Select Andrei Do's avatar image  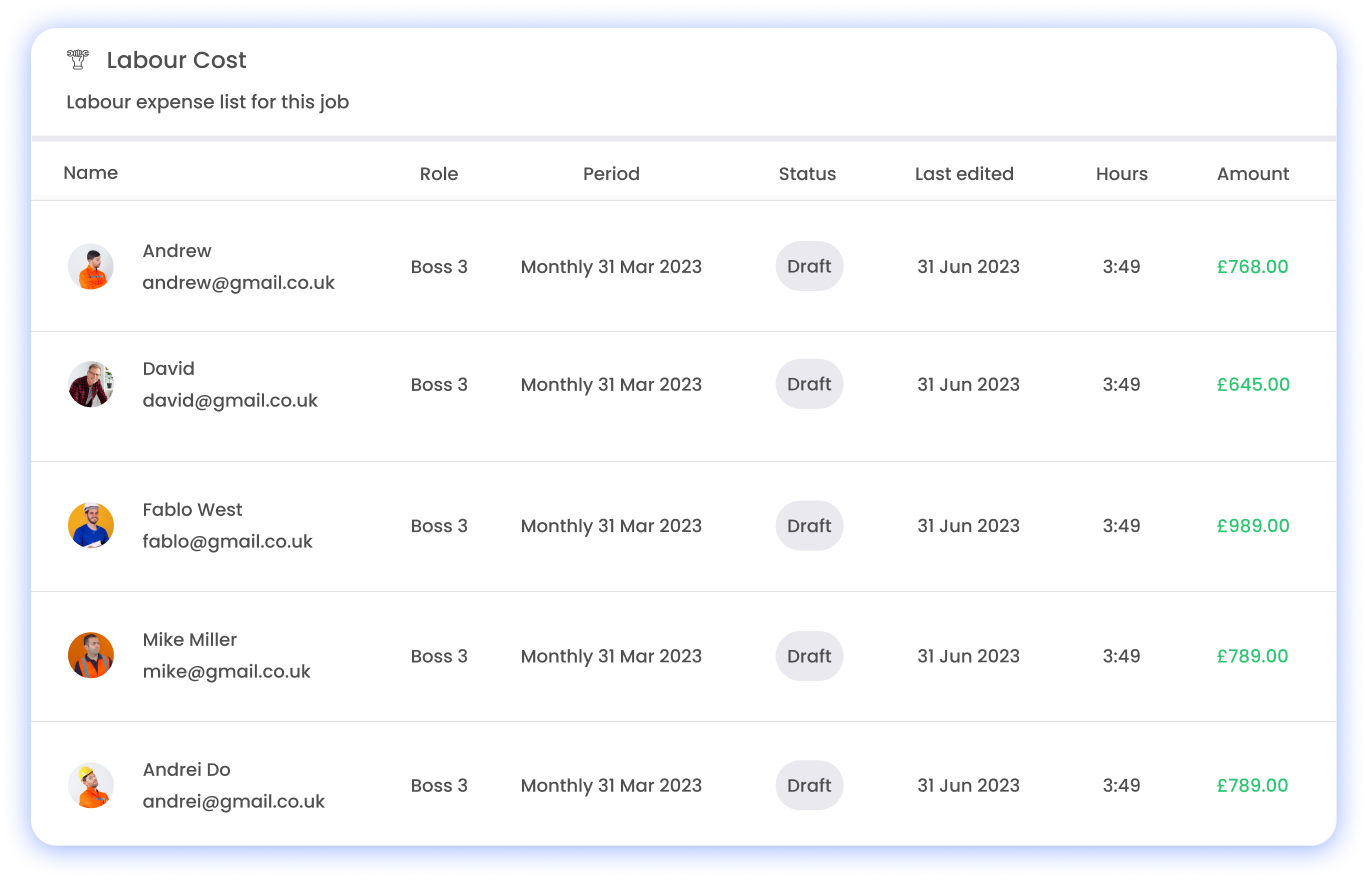tap(91, 786)
